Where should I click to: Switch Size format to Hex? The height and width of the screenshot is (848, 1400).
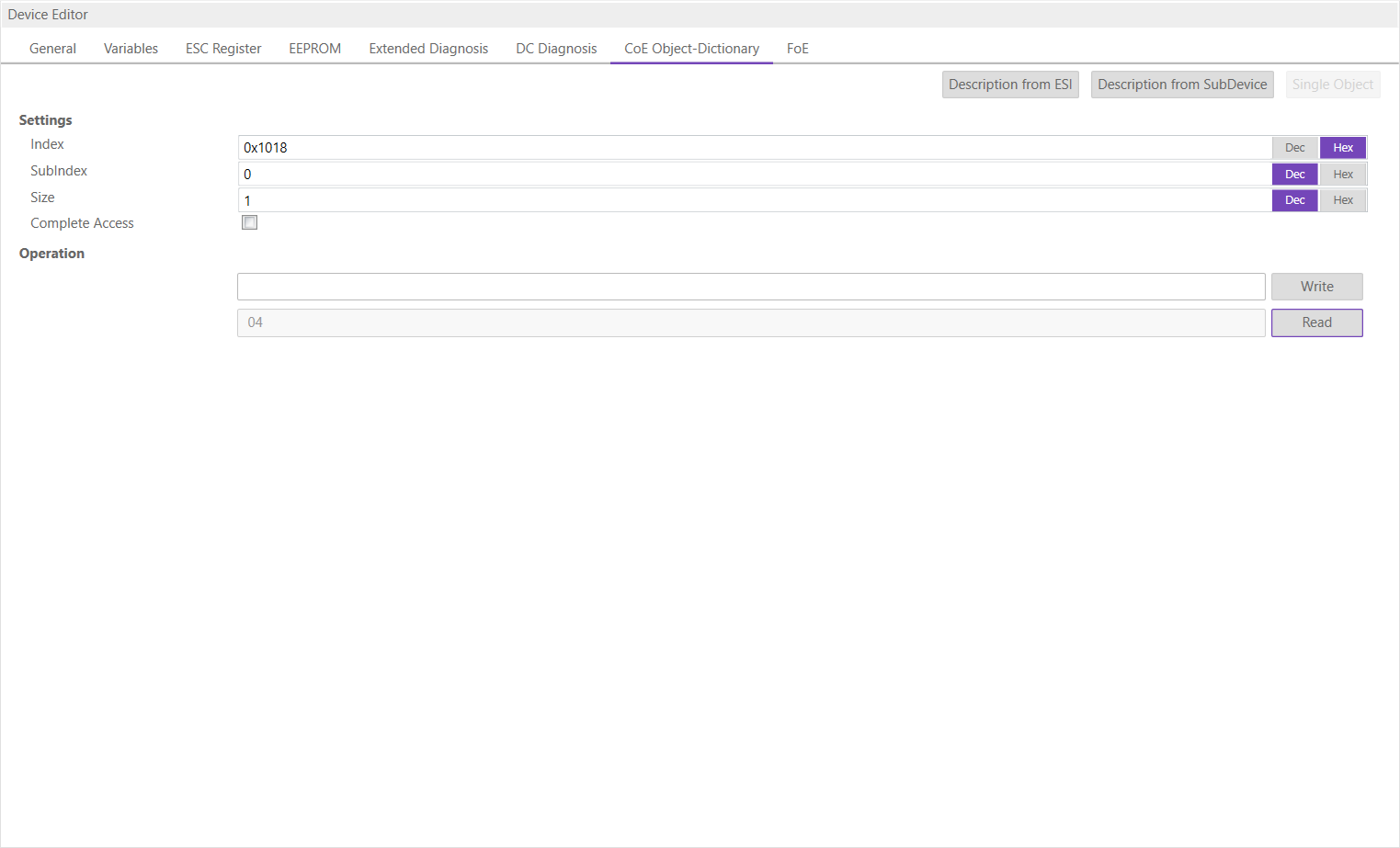click(1342, 200)
